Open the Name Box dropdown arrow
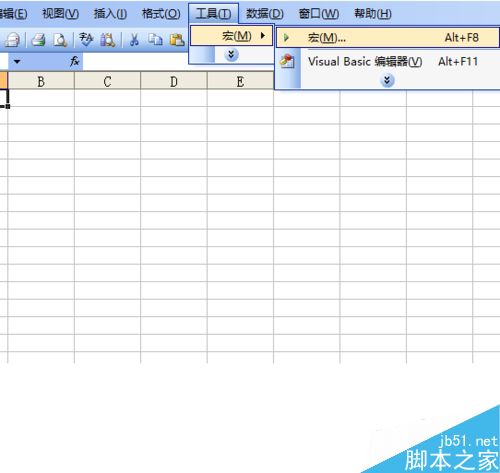Viewport: 500px width, 473px height. (17, 62)
